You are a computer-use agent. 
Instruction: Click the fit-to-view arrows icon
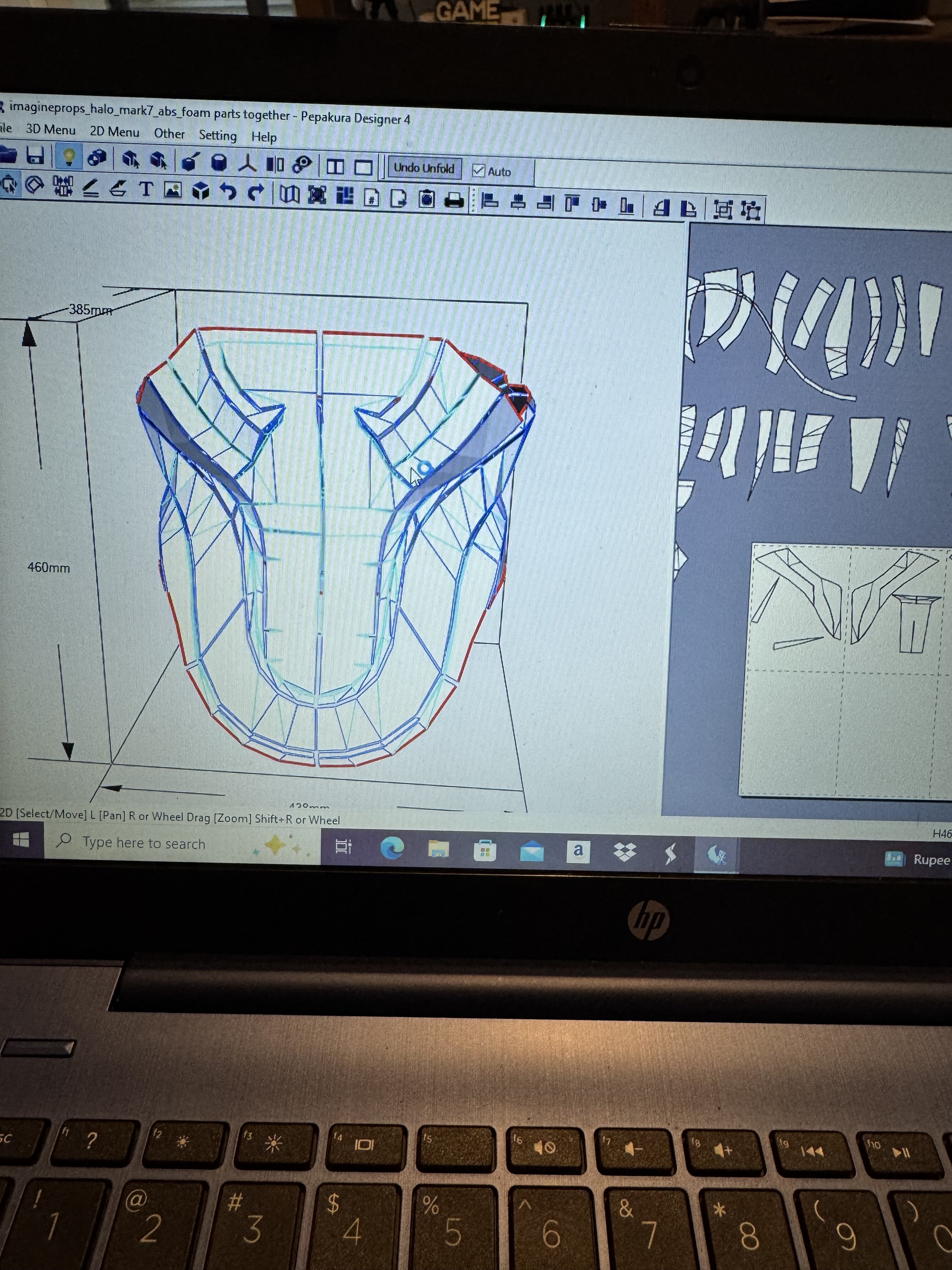point(317,195)
